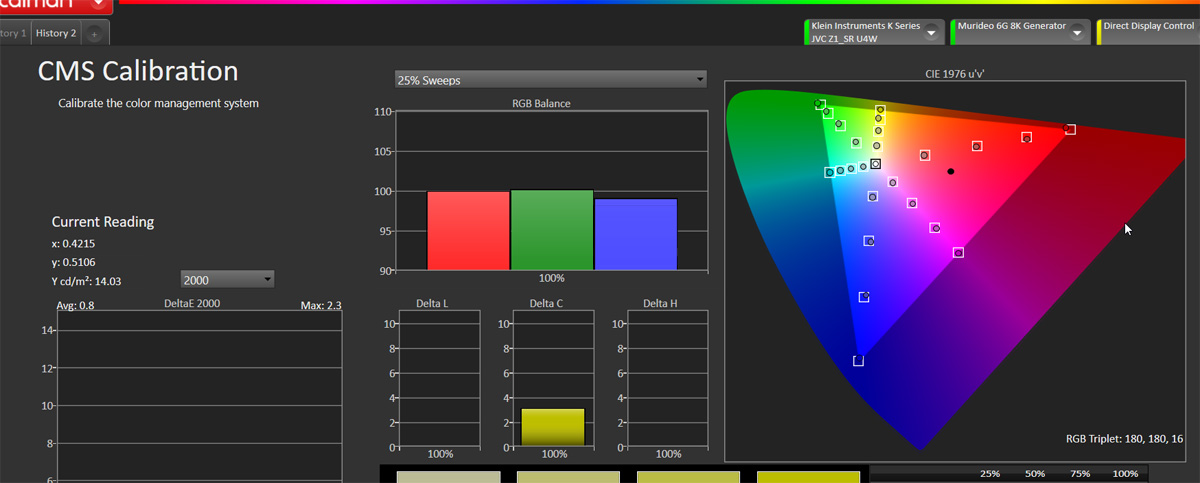Click the blue bar in RGB Balance chart
This screenshot has width=1200, height=483.
click(x=636, y=234)
